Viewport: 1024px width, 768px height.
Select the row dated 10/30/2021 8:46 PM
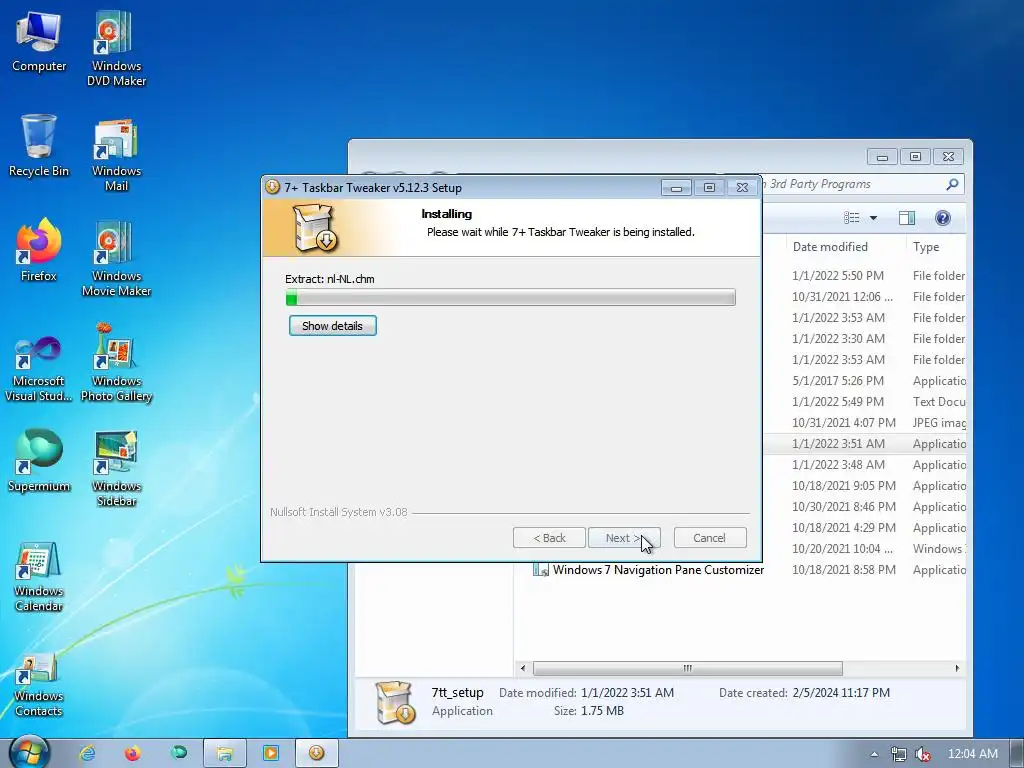(x=864, y=507)
